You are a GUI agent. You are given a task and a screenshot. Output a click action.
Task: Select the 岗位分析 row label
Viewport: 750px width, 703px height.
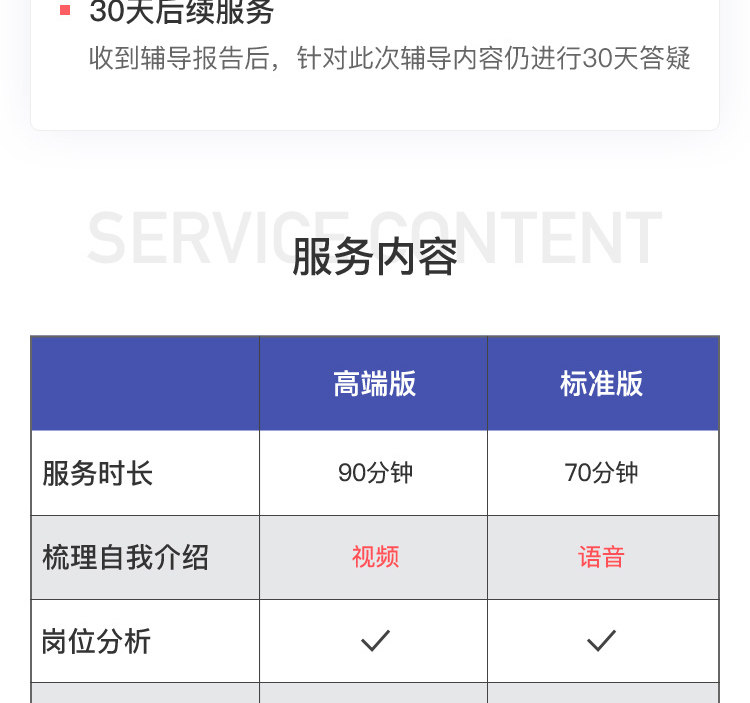click(x=97, y=641)
